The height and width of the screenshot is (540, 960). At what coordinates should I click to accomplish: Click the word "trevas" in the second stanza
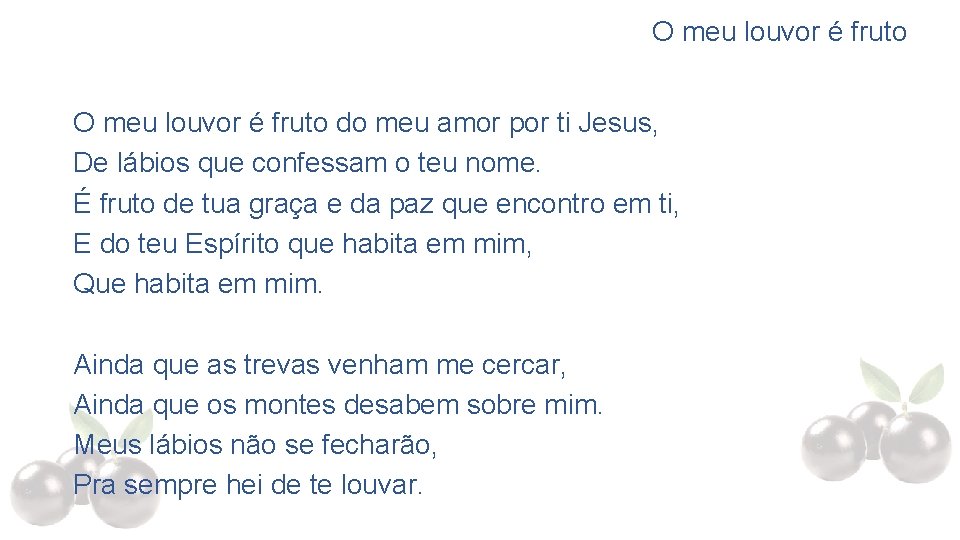(x=282, y=365)
